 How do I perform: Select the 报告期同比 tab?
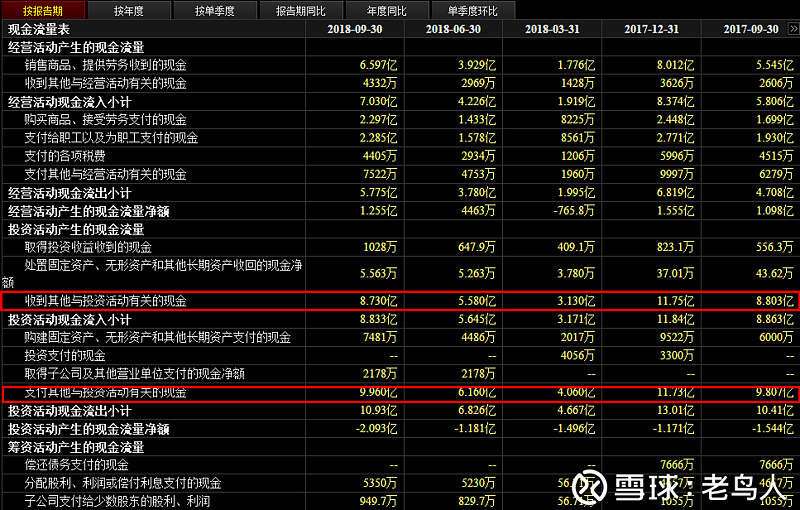[x=301, y=10]
